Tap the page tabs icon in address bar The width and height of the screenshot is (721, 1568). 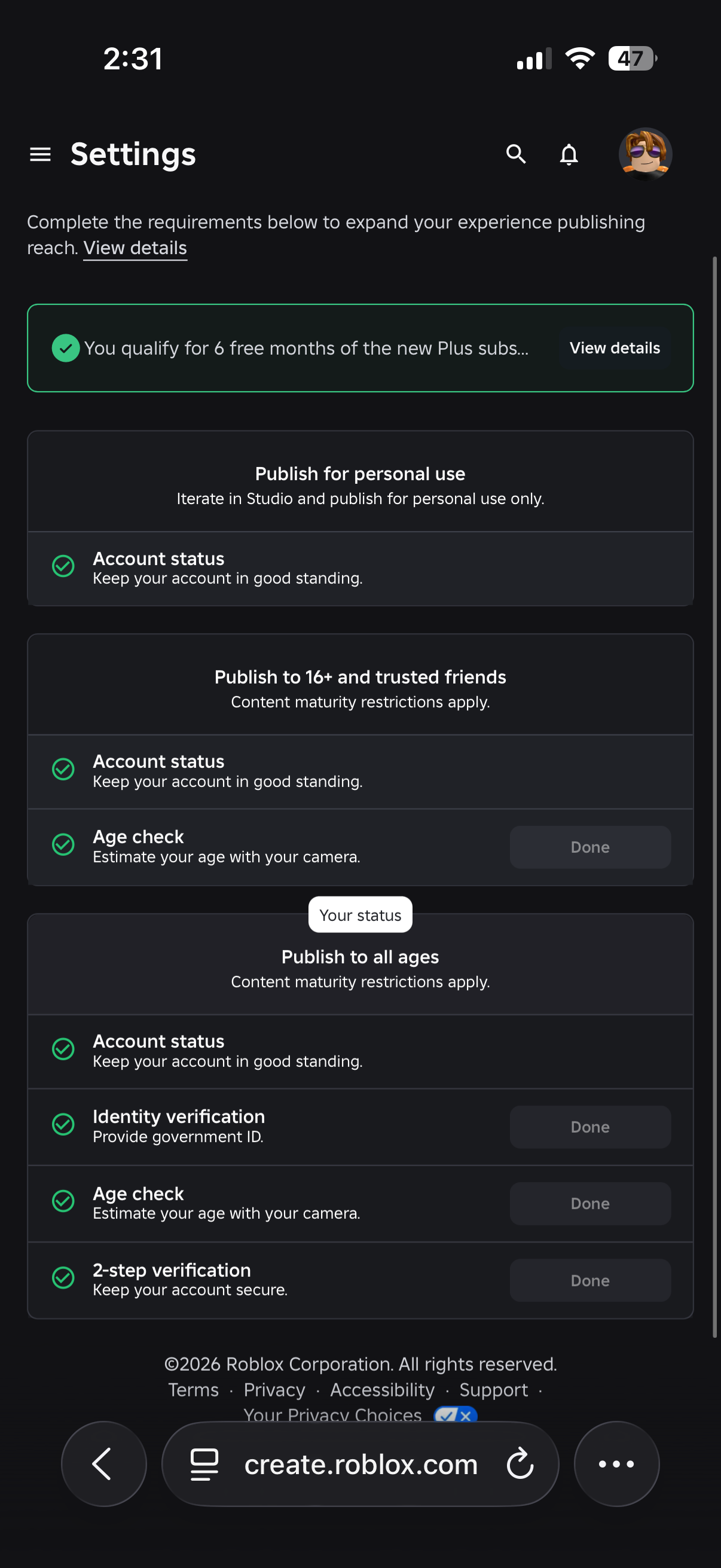(204, 1464)
